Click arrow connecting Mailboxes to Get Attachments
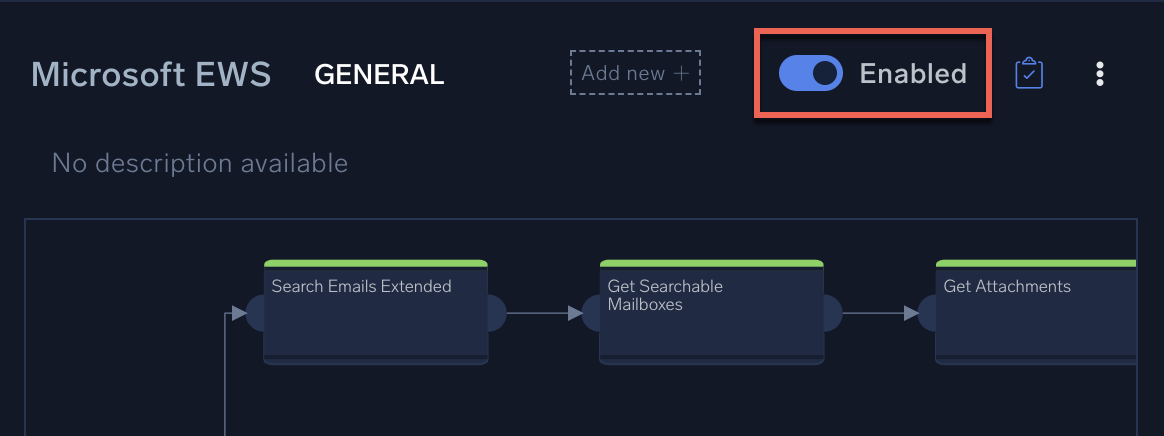The width and height of the screenshot is (1164, 436). 876,313
